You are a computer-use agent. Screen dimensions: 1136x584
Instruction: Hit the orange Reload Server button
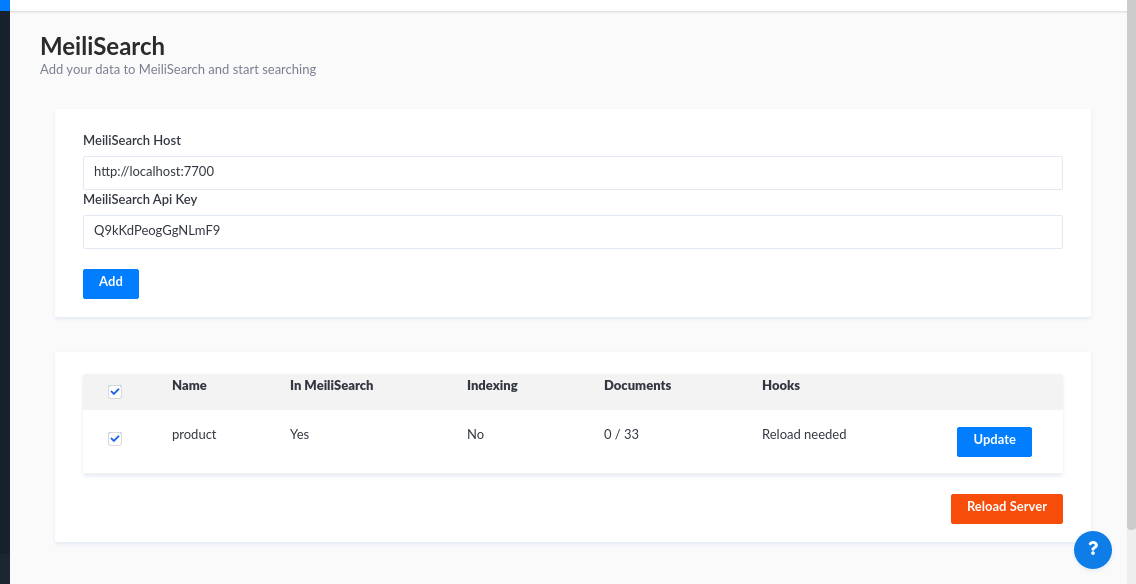click(1006, 508)
